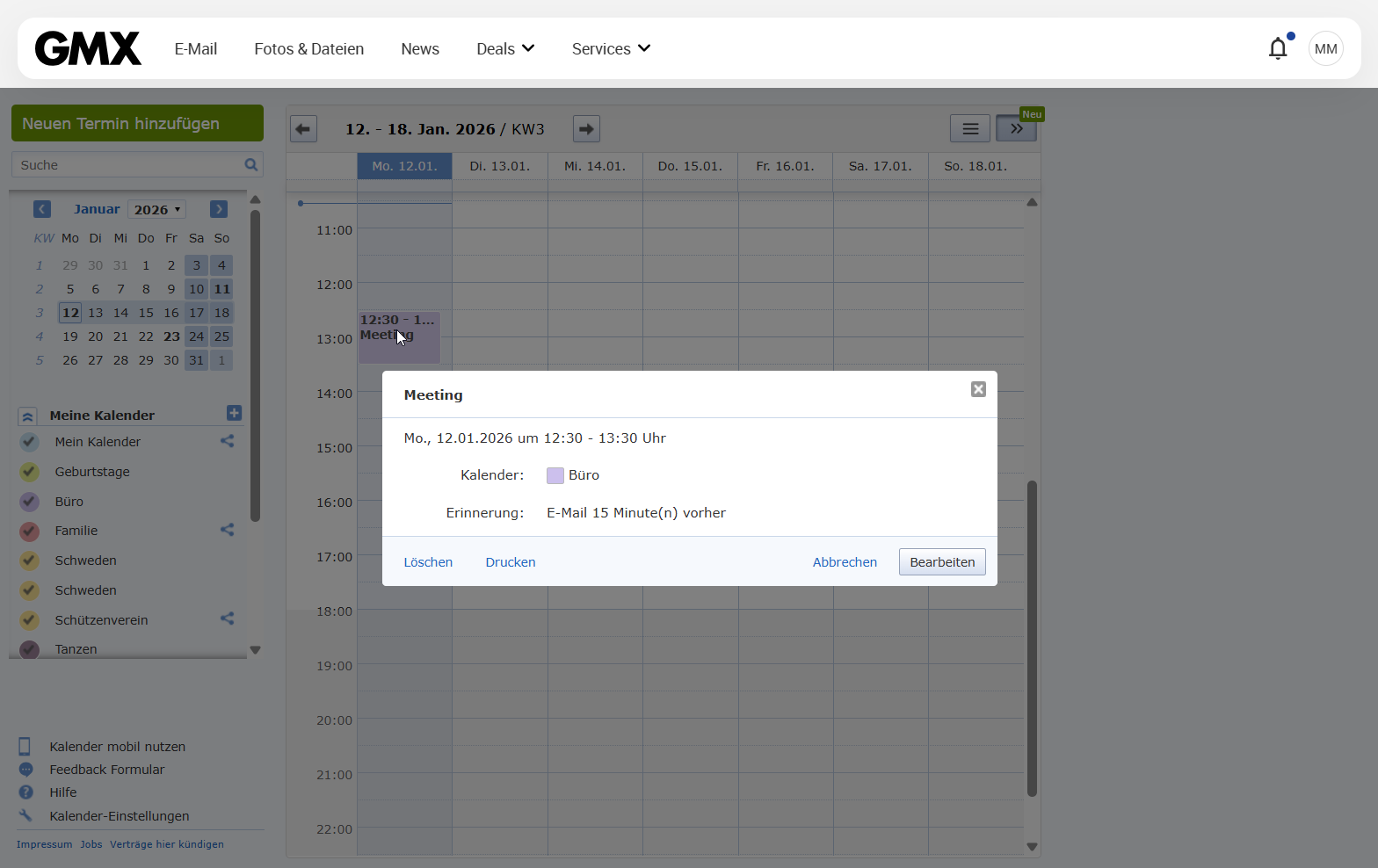Go to Fotos & Dateien
Screen dimensions: 1378x868
pyautogui.click(x=308, y=49)
